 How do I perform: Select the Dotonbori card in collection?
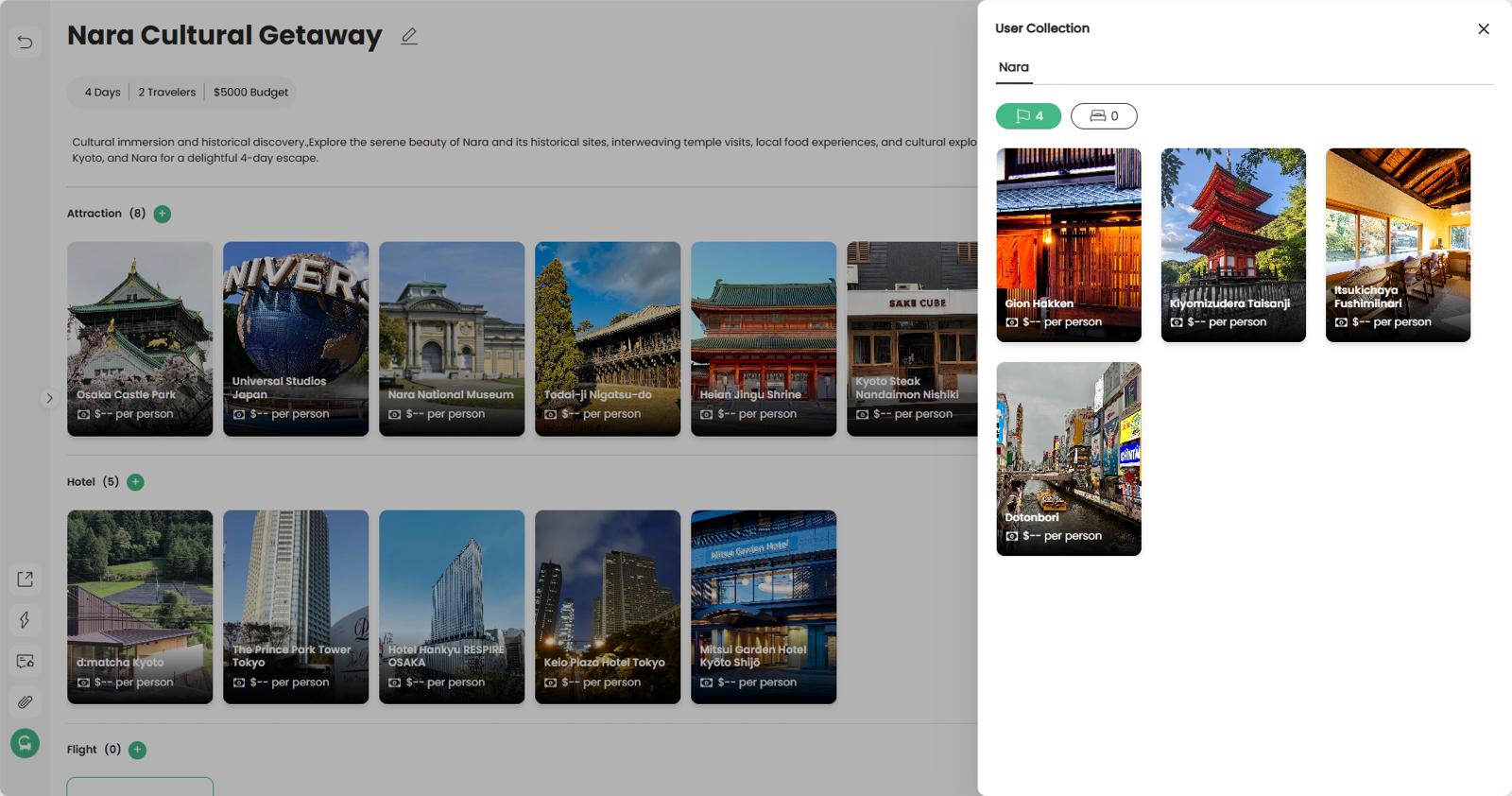[1068, 459]
